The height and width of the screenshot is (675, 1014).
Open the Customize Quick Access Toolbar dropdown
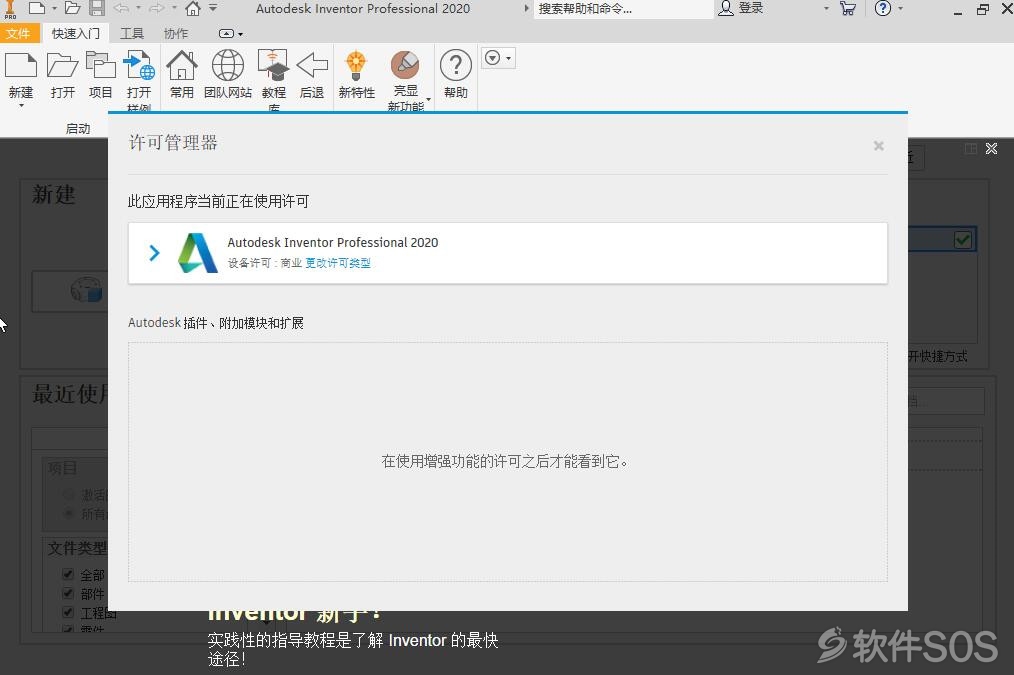(x=213, y=8)
